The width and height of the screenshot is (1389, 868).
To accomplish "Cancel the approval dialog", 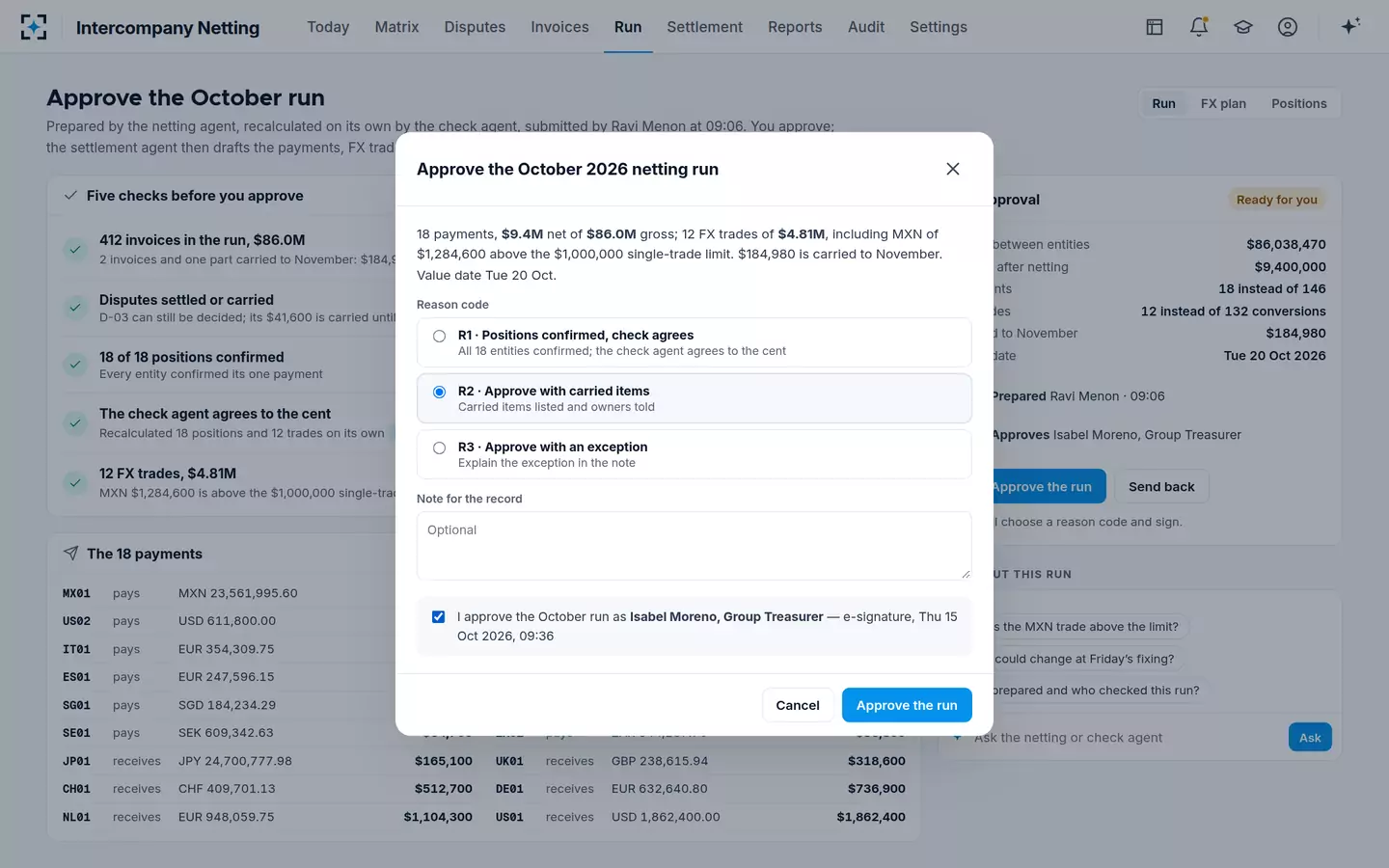I will [x=798, y=705].
